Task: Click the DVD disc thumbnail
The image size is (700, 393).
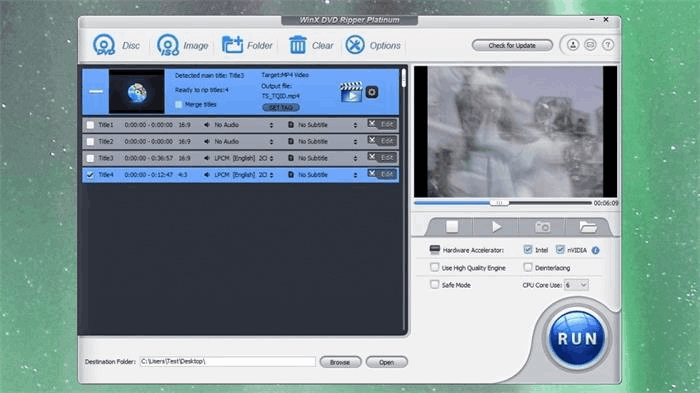Action: (x=137, y=92)
